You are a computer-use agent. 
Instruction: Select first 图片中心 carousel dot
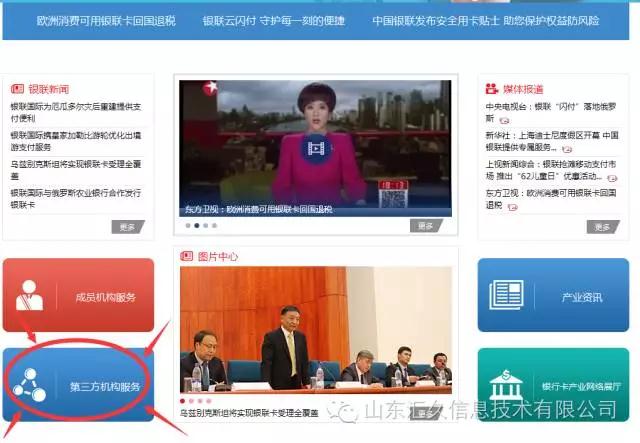pos(182,401)
